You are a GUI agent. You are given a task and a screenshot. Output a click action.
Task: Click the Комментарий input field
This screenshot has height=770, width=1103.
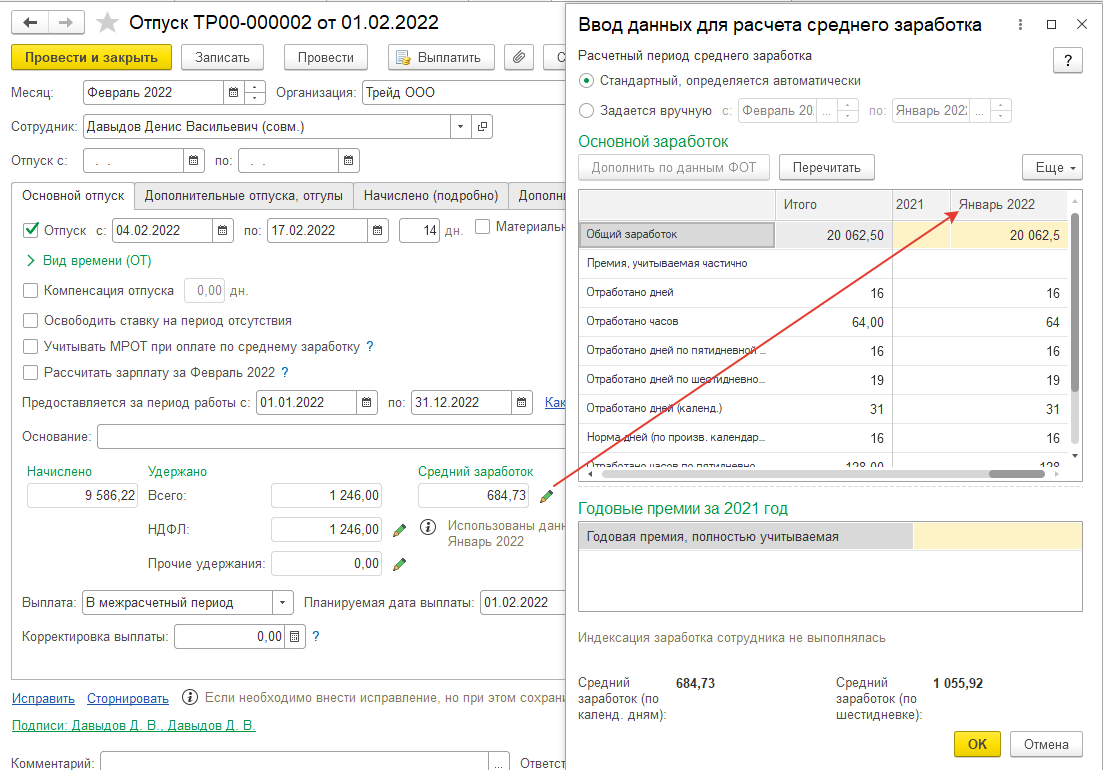295,762
